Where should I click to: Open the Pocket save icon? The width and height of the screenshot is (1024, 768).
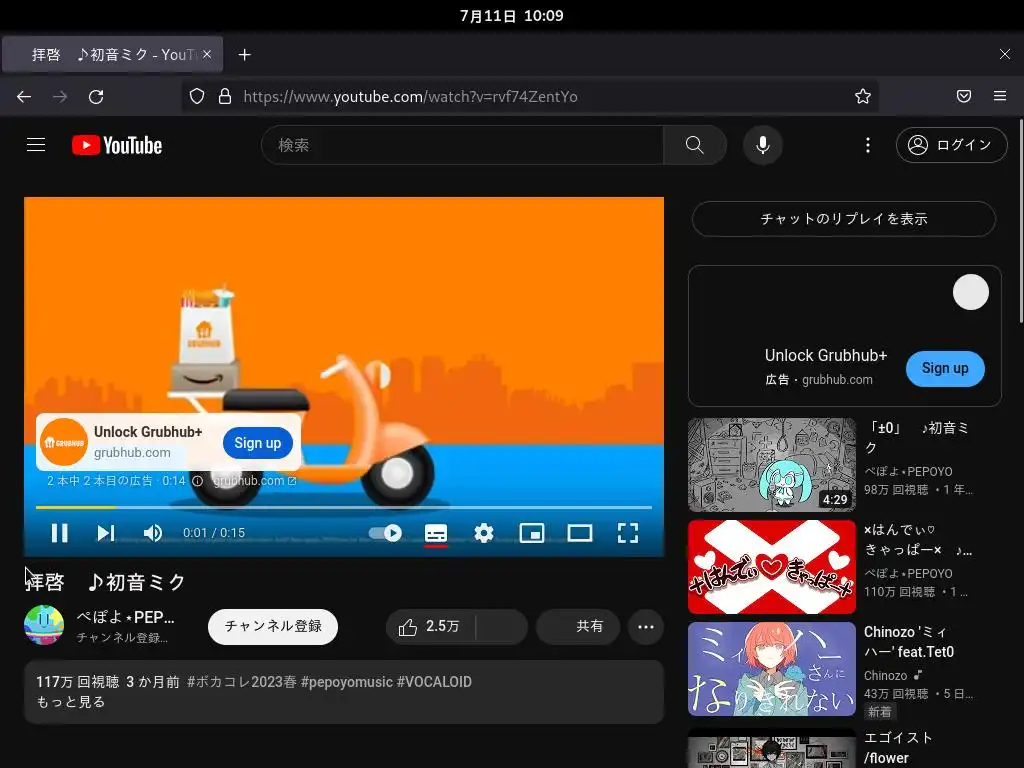[x=964, y=97]
